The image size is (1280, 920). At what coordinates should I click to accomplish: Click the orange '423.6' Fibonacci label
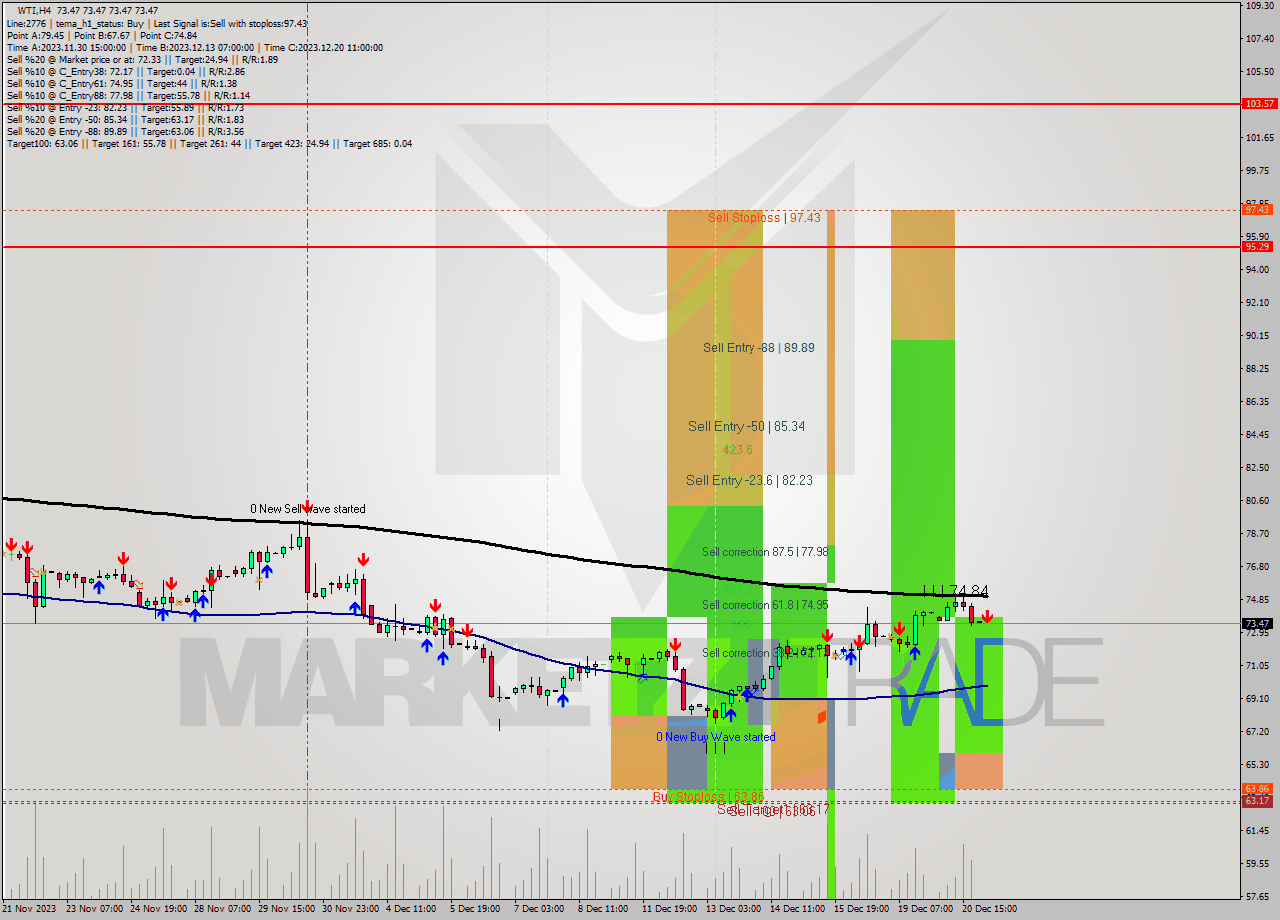(737, 450)
